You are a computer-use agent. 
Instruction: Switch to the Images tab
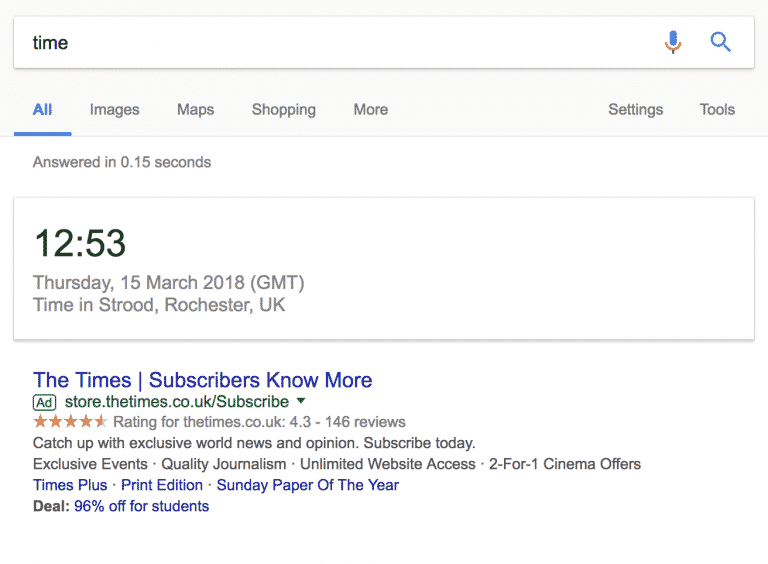tap(115, 110)
